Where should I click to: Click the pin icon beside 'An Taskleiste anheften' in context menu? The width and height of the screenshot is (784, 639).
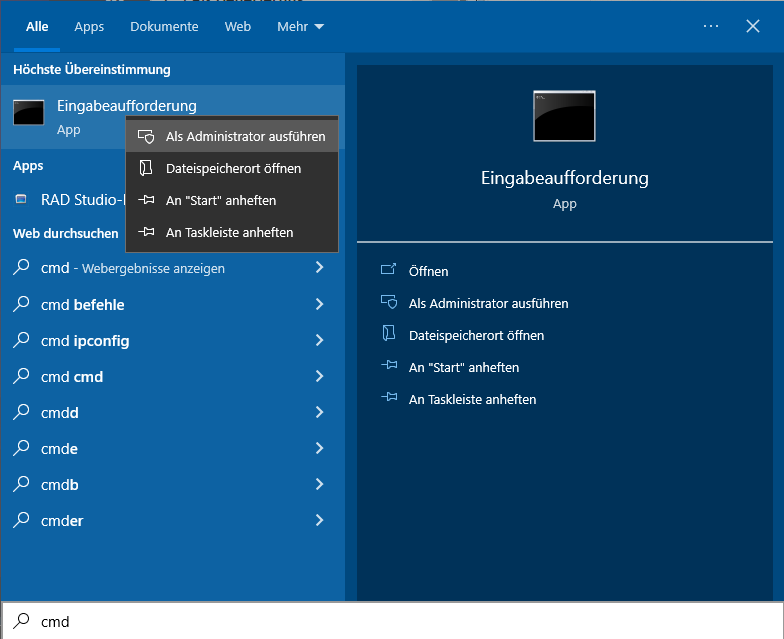click(146, 232)
